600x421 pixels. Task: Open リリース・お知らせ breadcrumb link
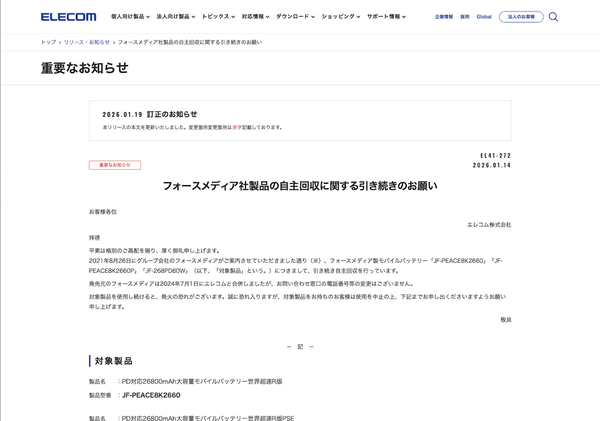(x=87, y=42)
